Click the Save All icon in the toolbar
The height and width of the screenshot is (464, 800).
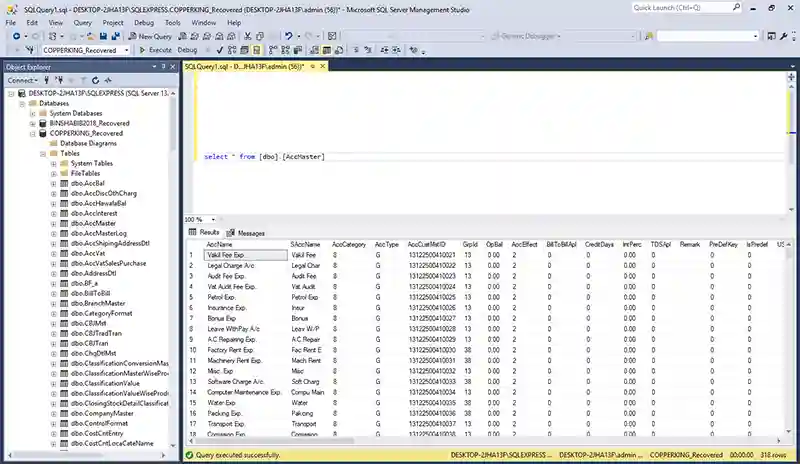[115, 36]
